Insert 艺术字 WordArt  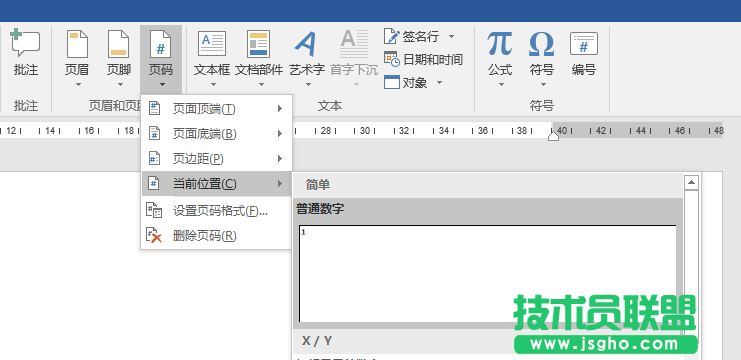(x=307, y=58)
